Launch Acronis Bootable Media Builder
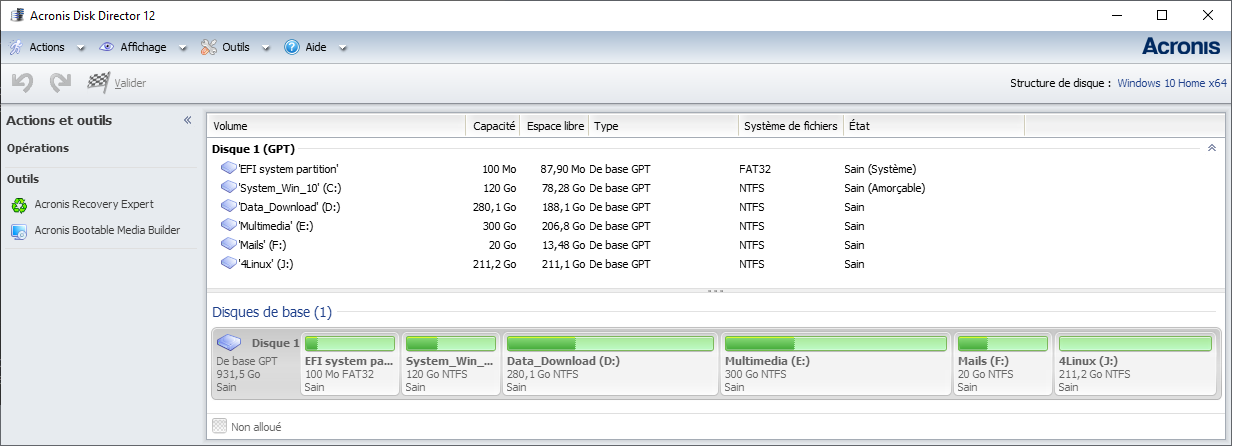Image resolution: width=1234 pixels, height=447 pixels. click(106, 230)
